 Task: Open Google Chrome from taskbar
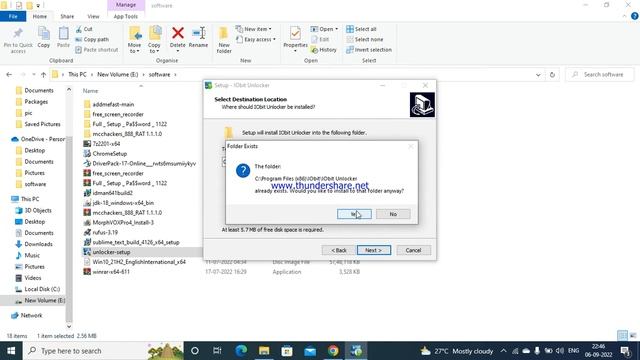pyautogui.click(x=333, y=351)
